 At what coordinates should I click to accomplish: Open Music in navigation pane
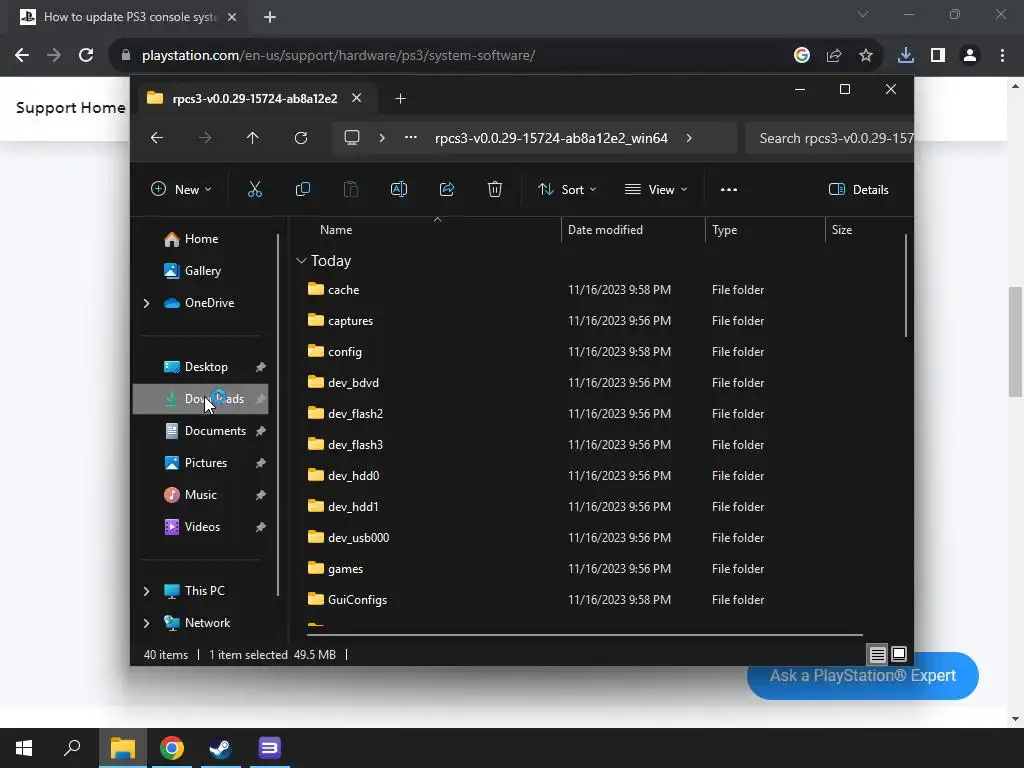[x=201, y=495]
